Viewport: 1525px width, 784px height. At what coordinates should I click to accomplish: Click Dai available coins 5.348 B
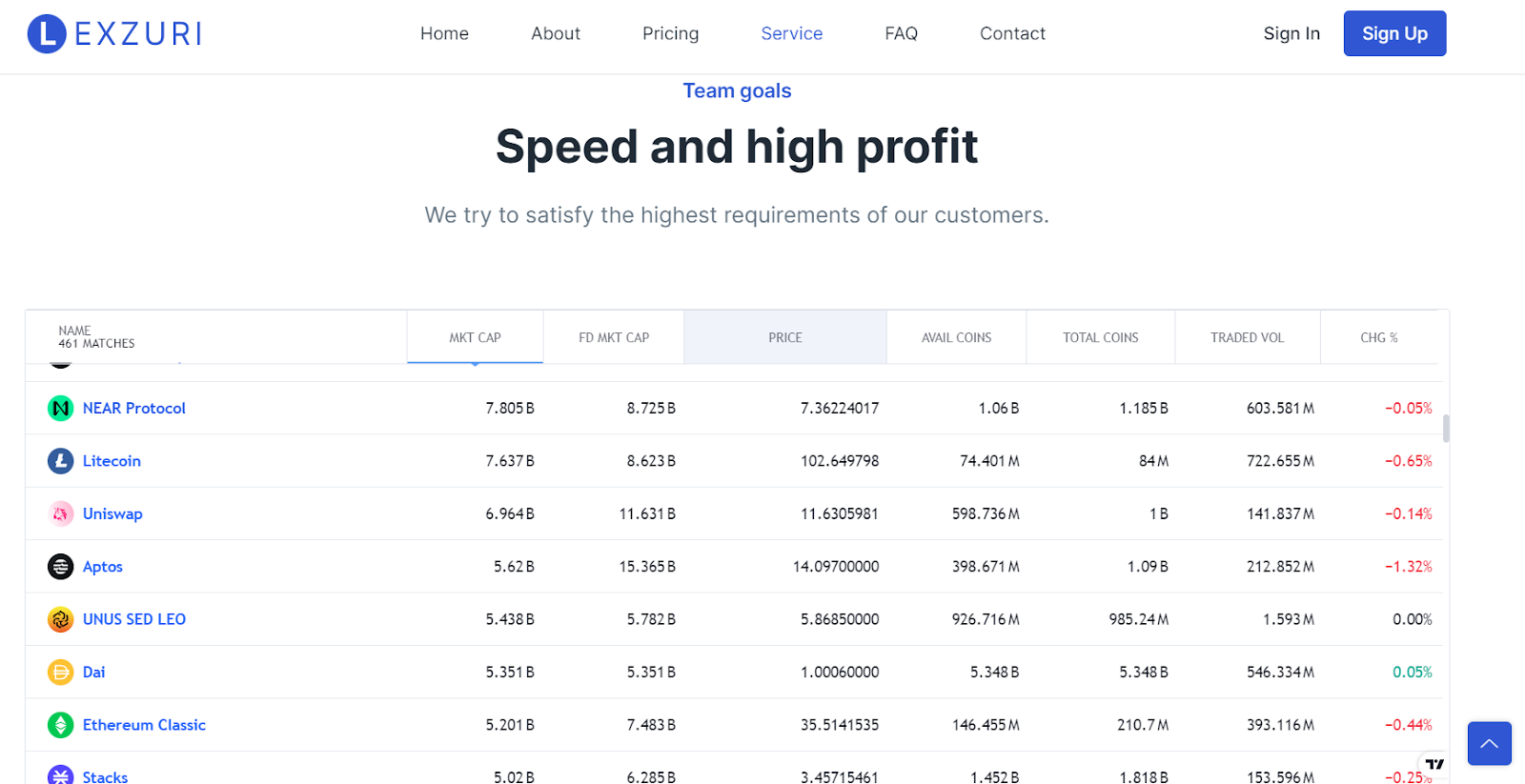[x=995, y=672]
